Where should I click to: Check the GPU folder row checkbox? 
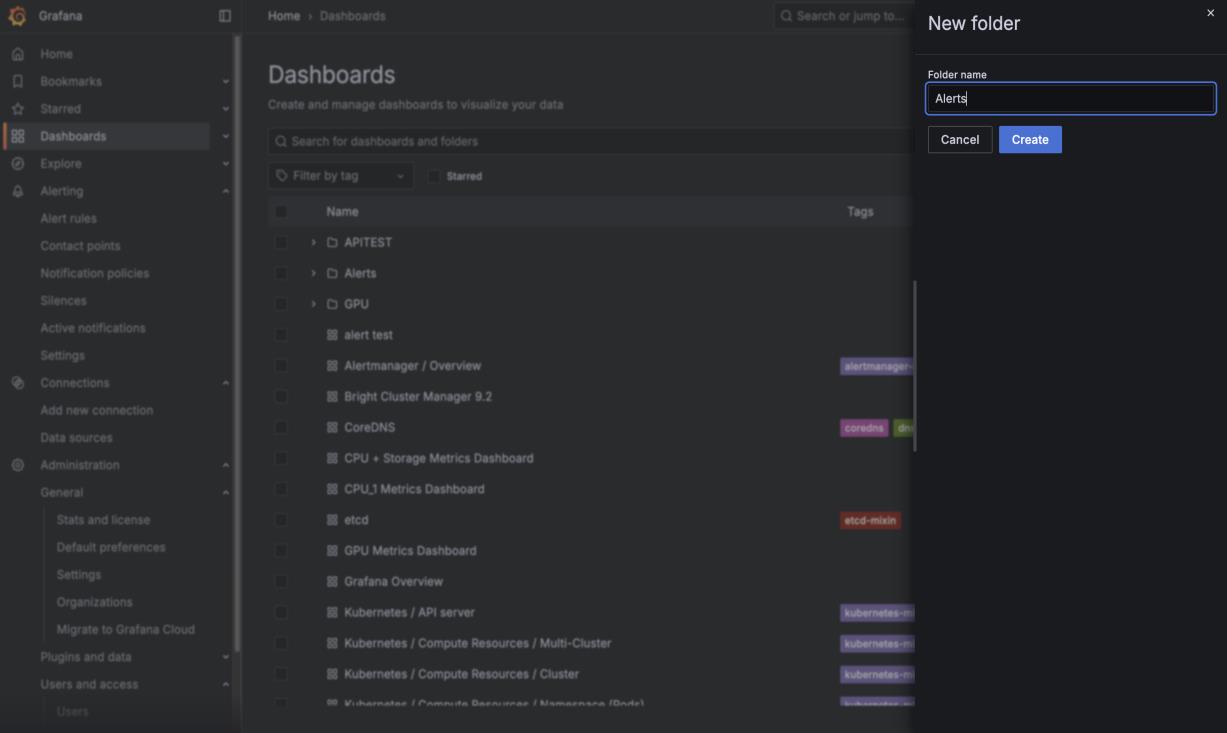[x=281, y=304]
